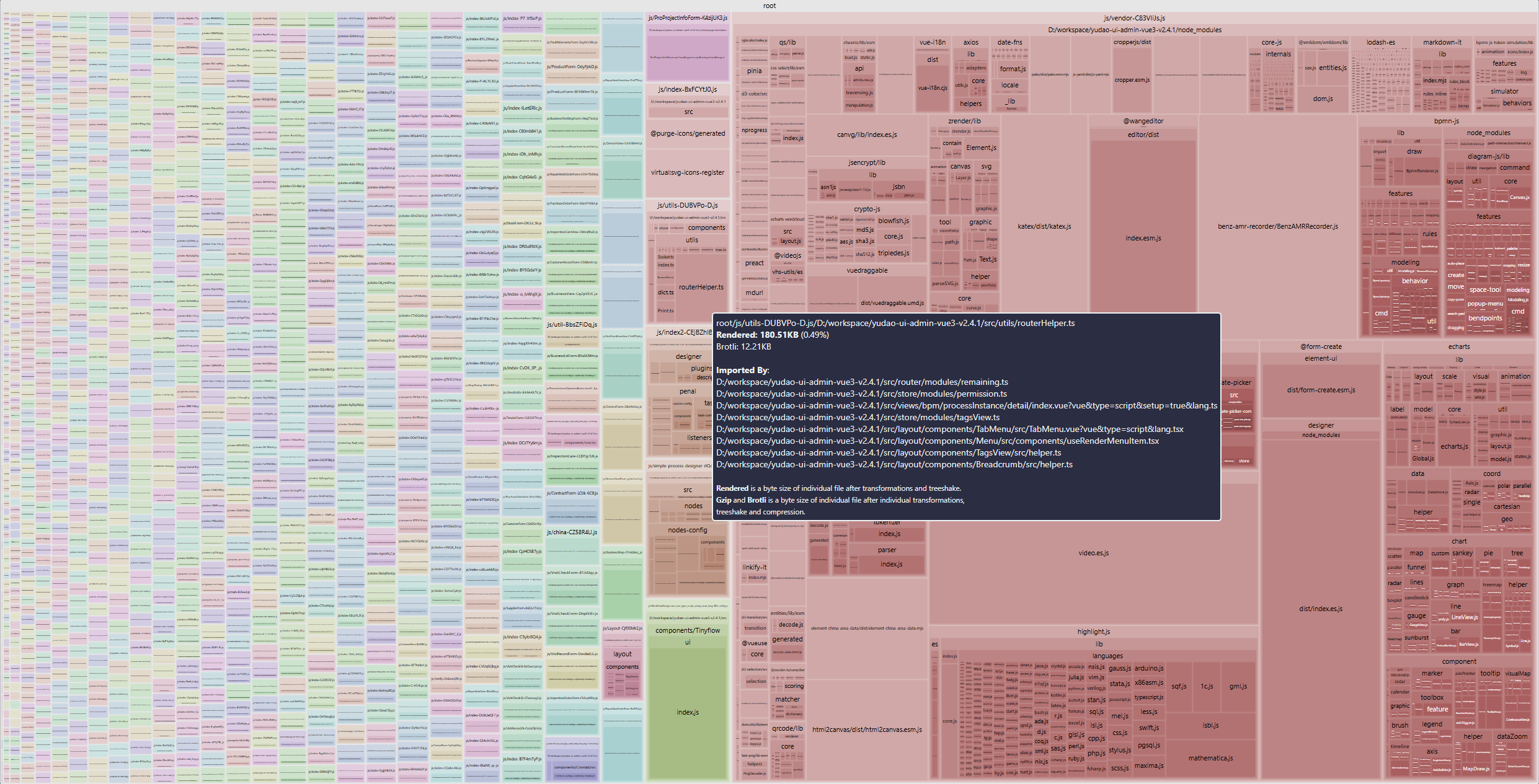1539x784 pixels.
Task: Click the form-create dist/index.es.js block
Action: (x=1321, y=609)
